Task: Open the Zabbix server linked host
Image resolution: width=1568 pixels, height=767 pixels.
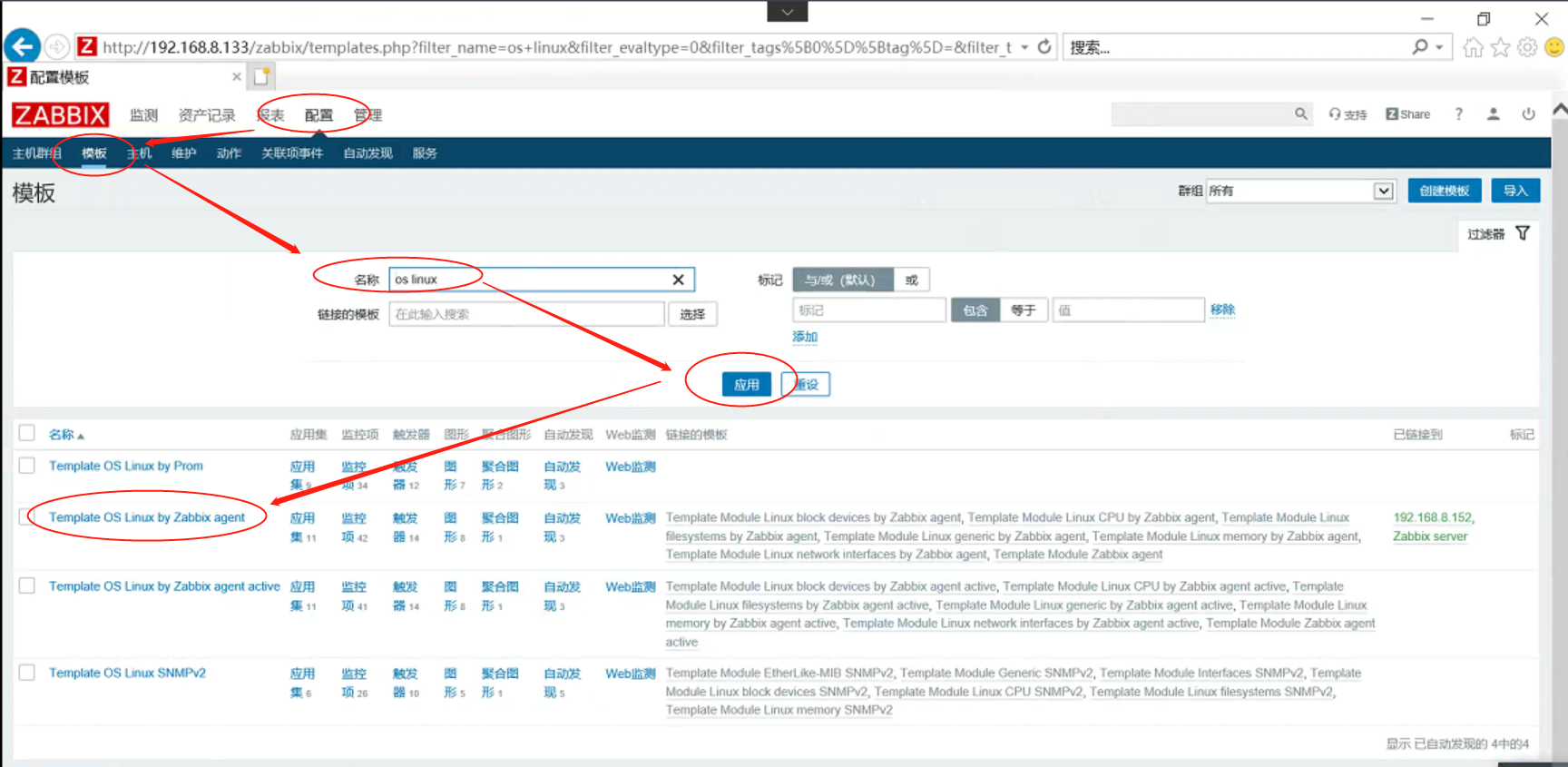Action: [1430, 536]
